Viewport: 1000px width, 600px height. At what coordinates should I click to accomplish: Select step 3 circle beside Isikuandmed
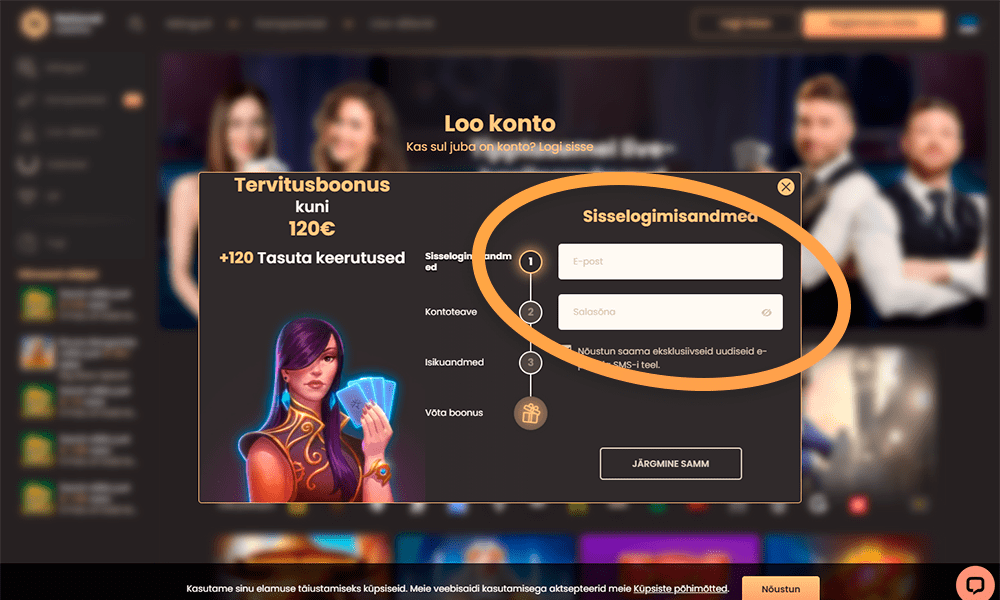pyautogui.click(x=531, y=362)
